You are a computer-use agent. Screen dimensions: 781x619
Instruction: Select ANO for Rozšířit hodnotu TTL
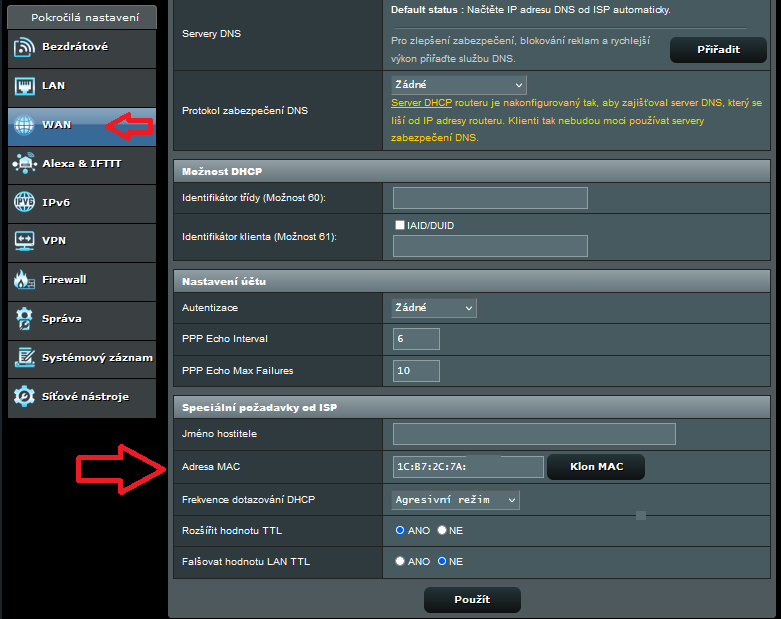(400, 530)
